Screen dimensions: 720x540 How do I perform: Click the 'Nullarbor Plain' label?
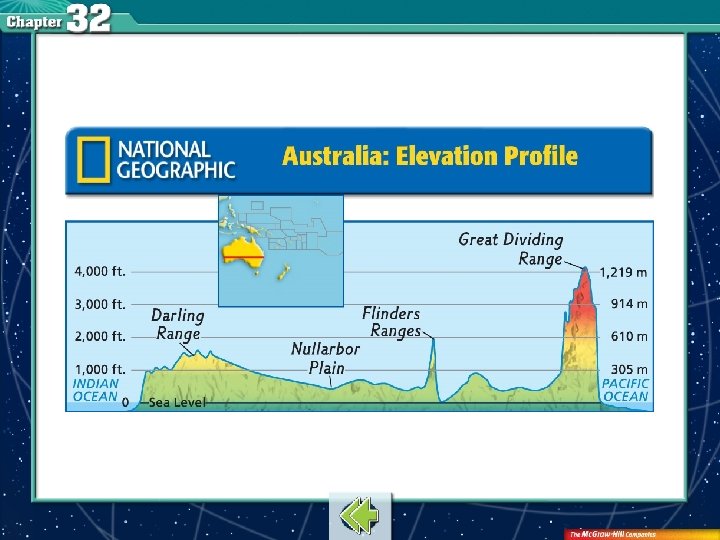pyautogui.click(x=326, y=358)
